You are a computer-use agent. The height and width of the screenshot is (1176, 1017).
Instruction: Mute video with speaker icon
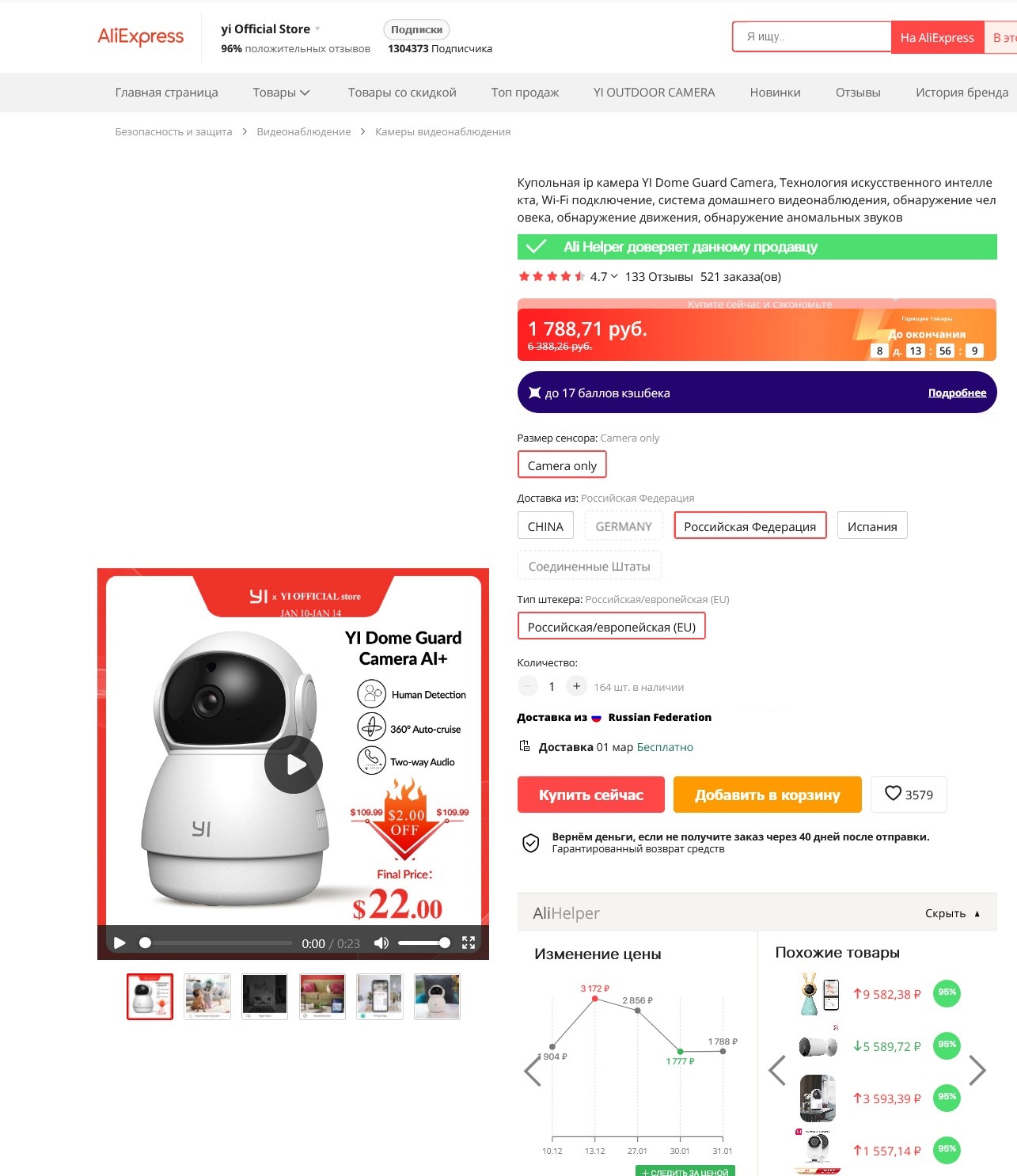coord(381,943)
